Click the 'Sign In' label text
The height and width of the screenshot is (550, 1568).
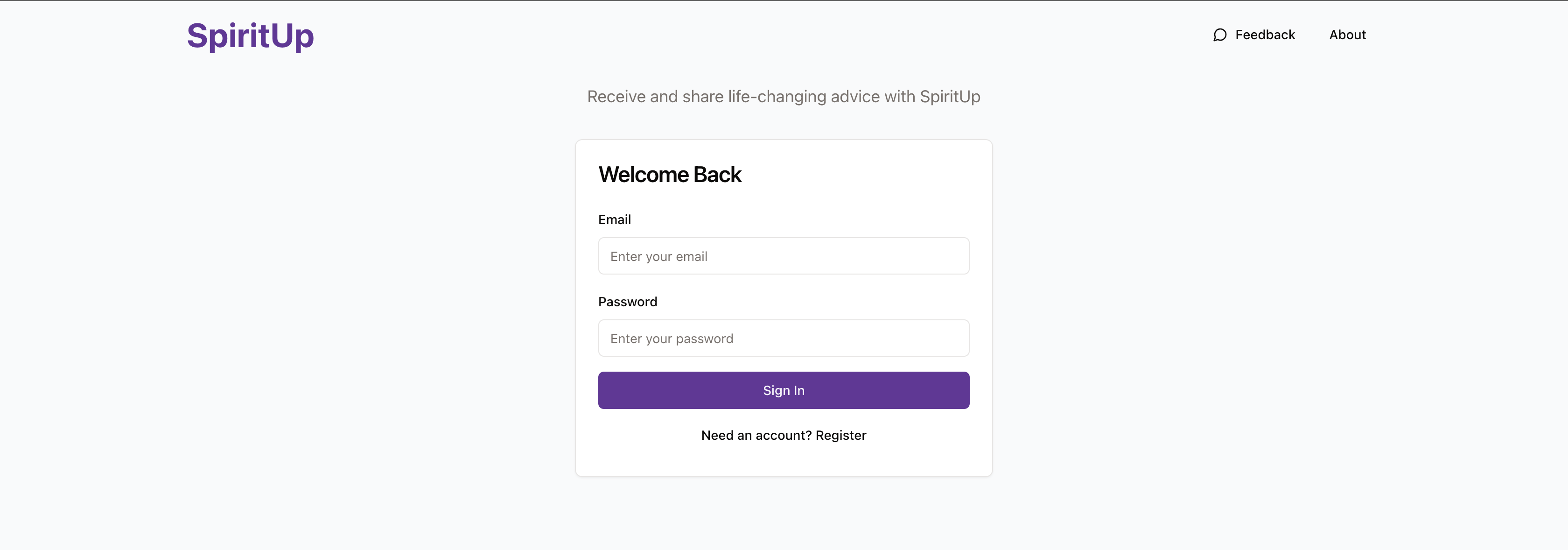tap(784, 391)
